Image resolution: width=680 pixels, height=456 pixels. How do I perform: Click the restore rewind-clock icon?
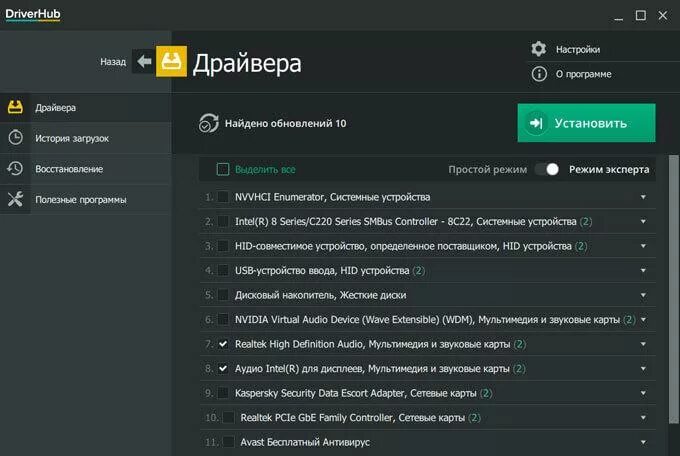coord(15,168)
